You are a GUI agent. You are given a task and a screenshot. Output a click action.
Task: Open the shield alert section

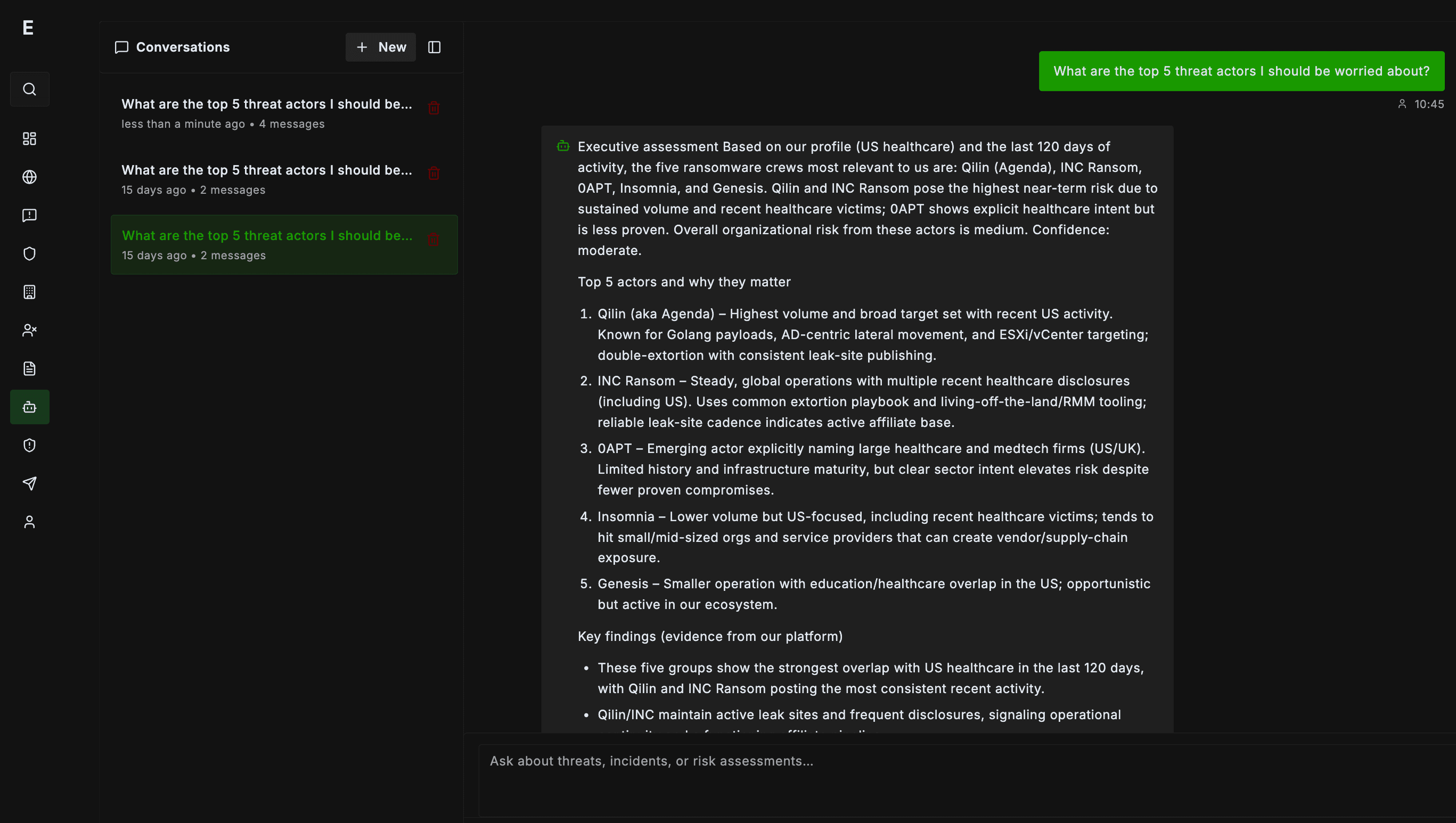[29, 445]
